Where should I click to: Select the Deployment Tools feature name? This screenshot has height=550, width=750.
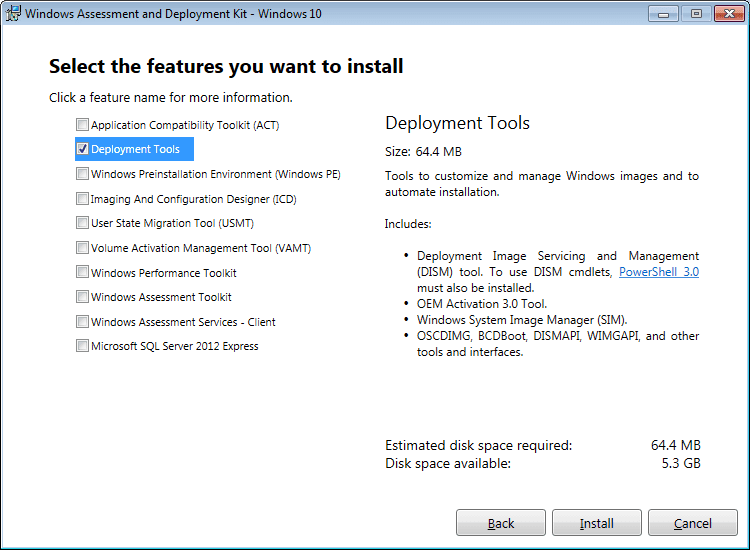click(135, 149)
